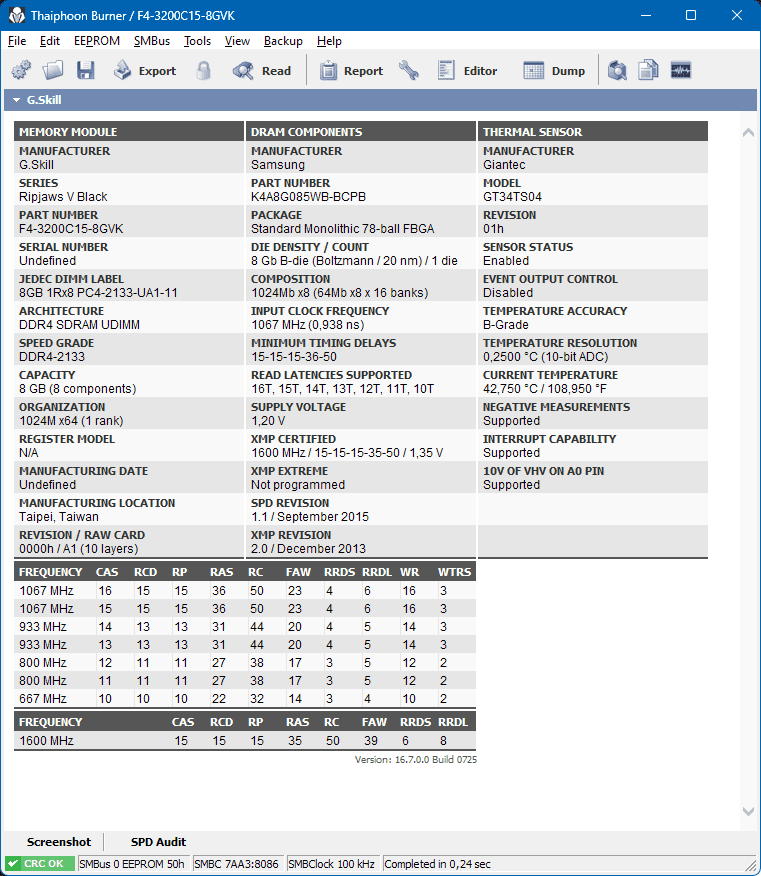Image resolution: width=761 pixels, height=876 pixels.
Task: Click the supply voltage 1,20 V value
Action: tap(268, 421)
